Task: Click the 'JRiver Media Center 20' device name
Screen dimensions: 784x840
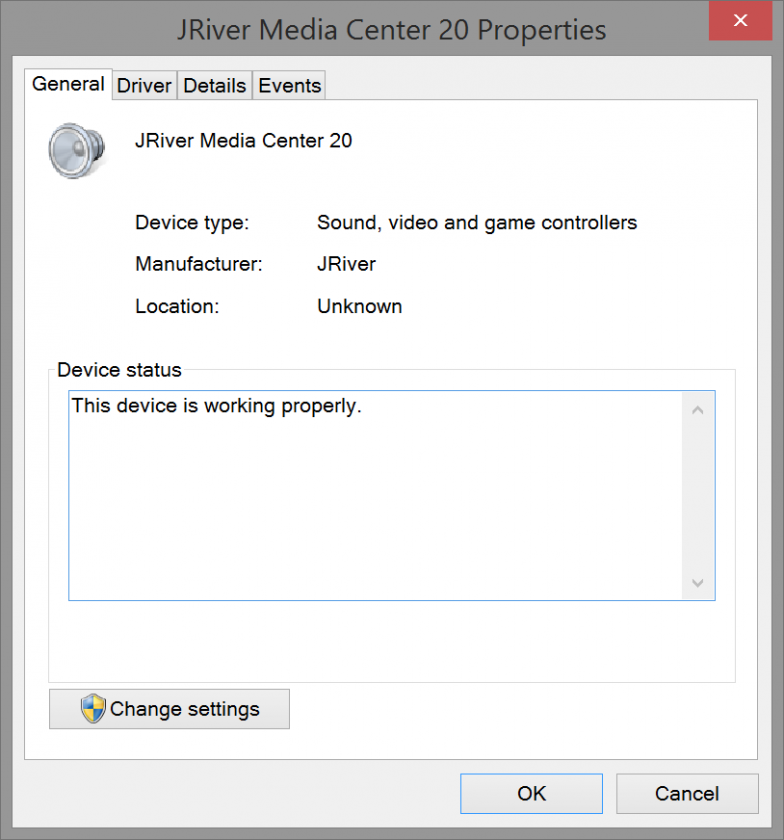Action: [243, 141]
